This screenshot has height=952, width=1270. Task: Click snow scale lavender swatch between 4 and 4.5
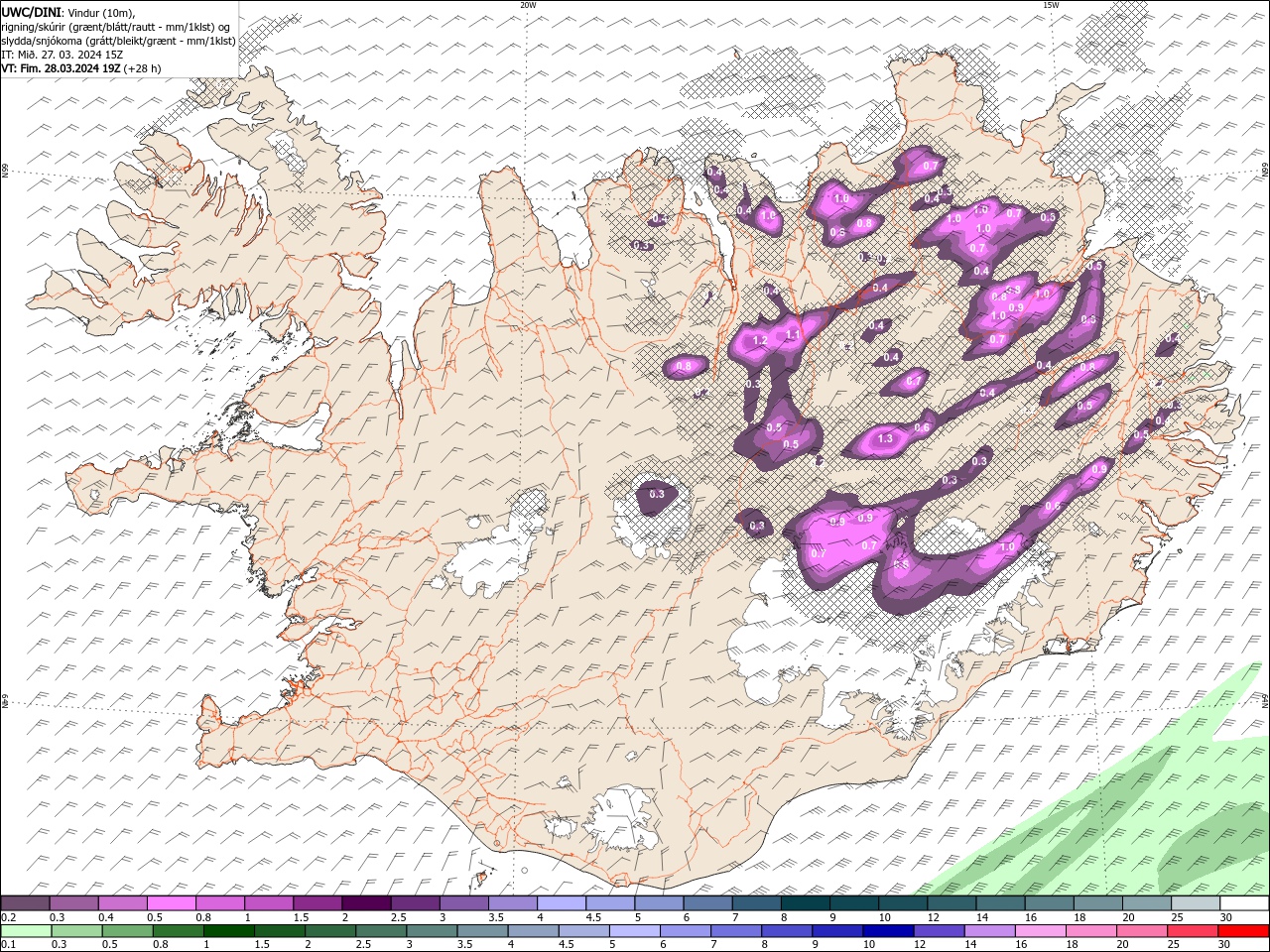562,903
